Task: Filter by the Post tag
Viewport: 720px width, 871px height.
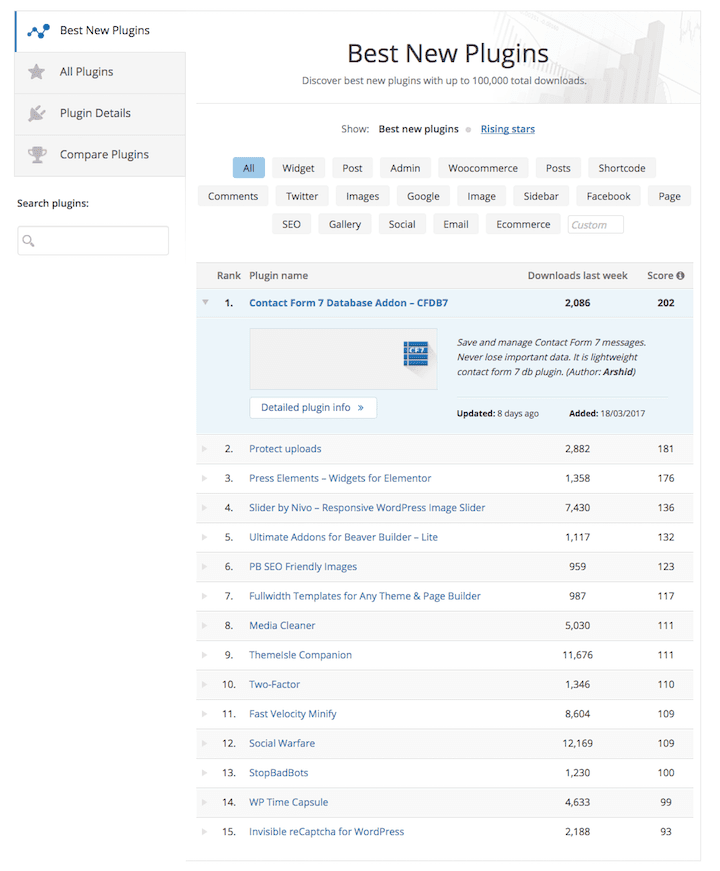Action: pos(352,168)
